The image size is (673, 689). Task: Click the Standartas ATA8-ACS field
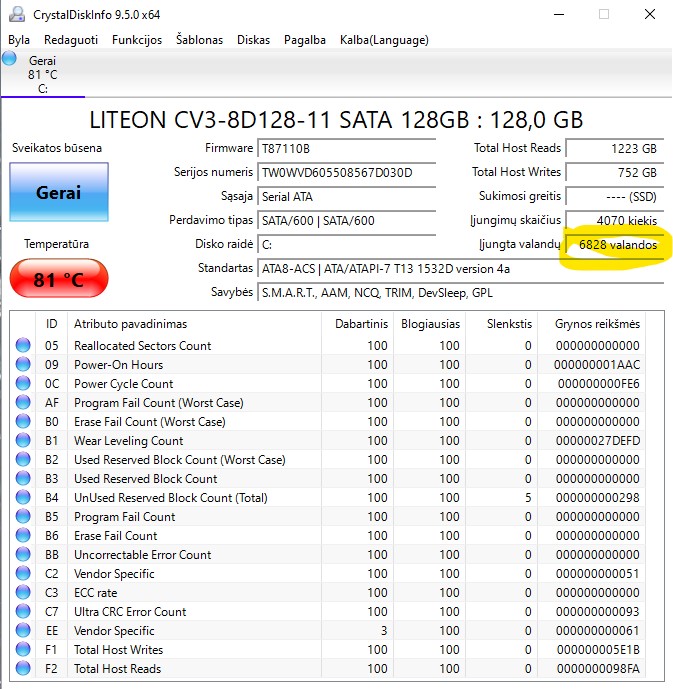click(x=460, y=268)
